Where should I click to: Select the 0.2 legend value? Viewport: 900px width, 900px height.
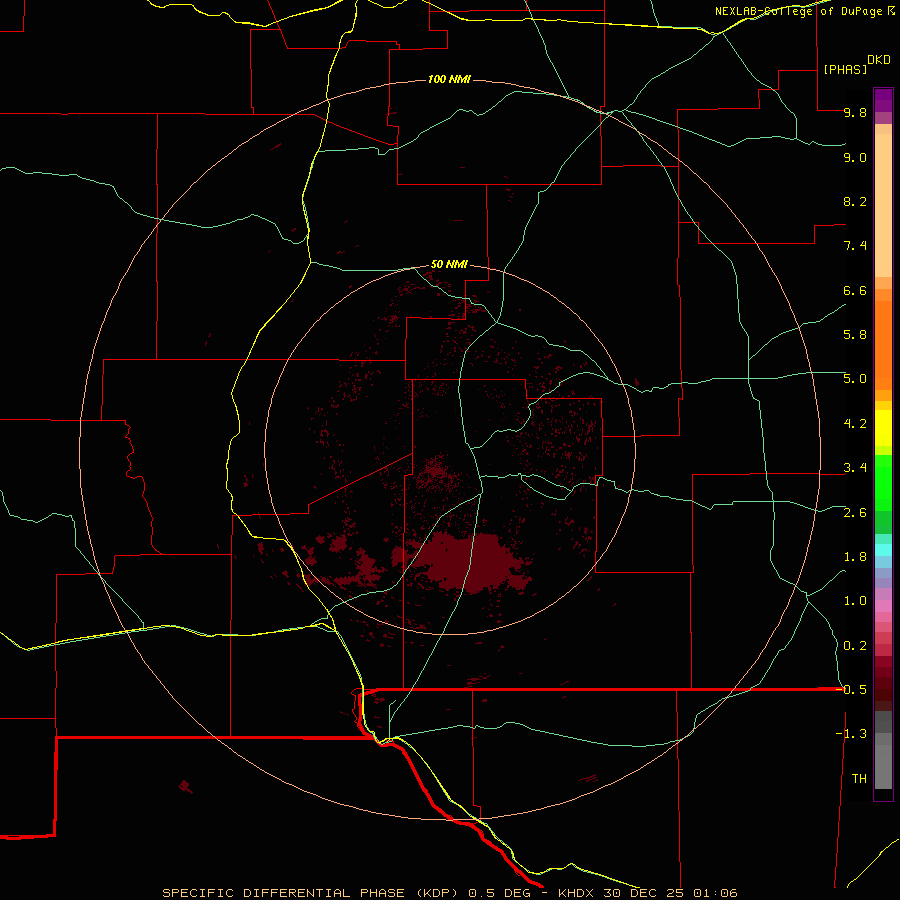tap(855, 646)
